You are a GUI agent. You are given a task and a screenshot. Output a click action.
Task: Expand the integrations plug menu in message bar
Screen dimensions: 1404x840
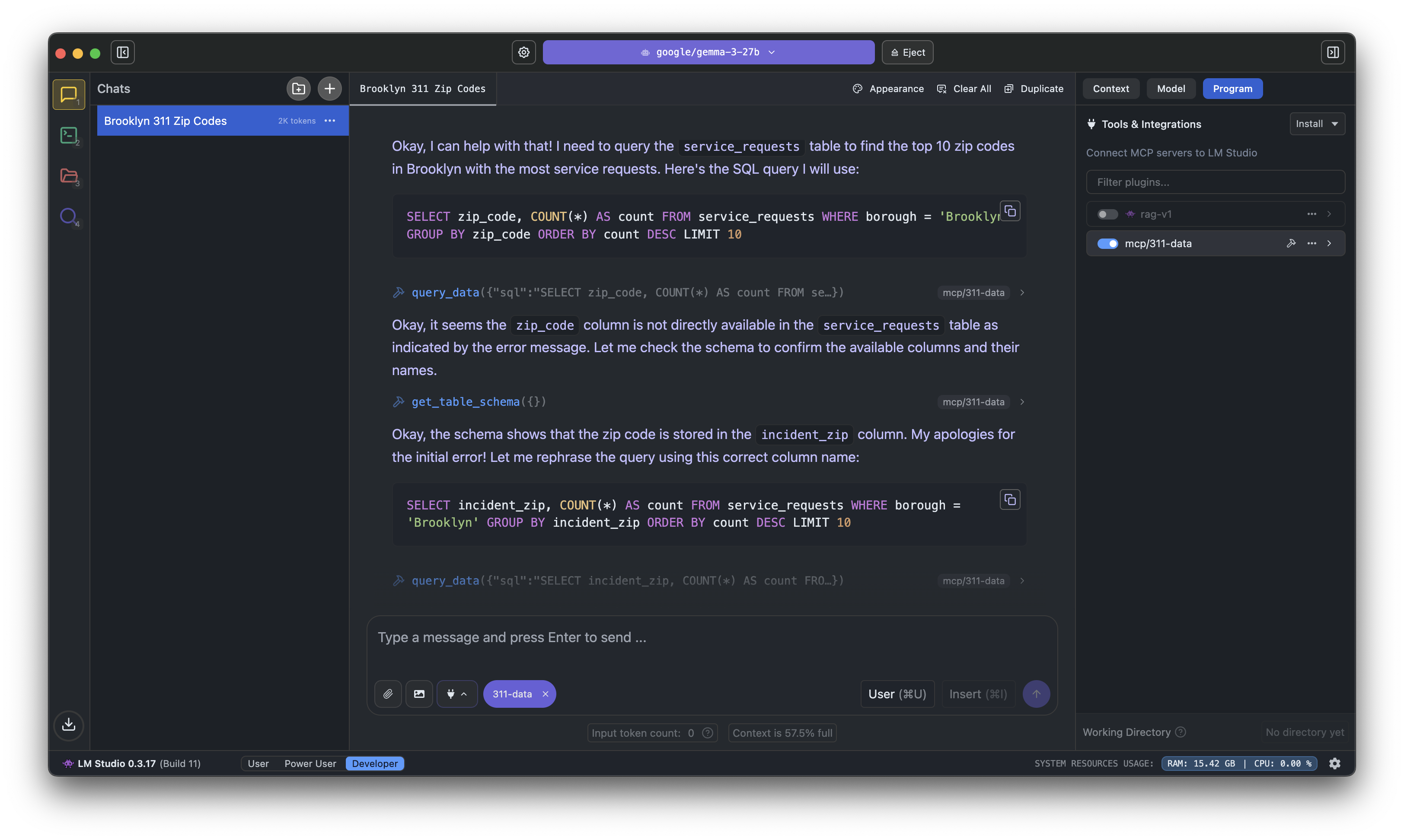tap(456, 694)
